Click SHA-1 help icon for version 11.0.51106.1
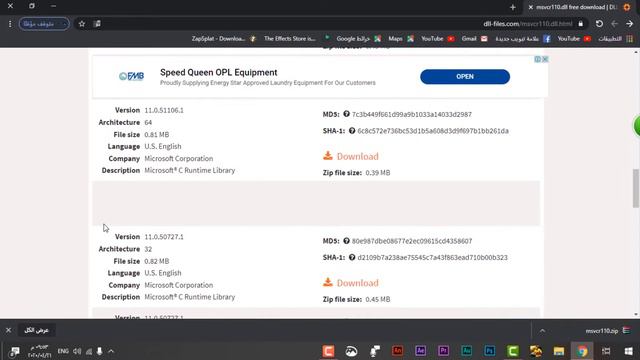Image resolution: width=640 pixels, height=360 pixels. 352,131
